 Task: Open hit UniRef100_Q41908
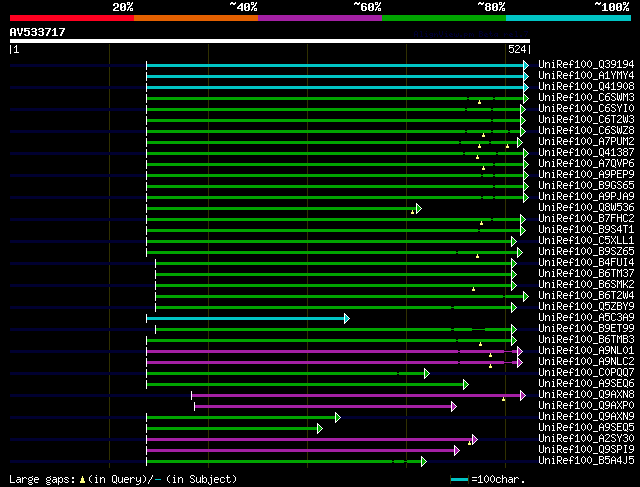[586, 87]
